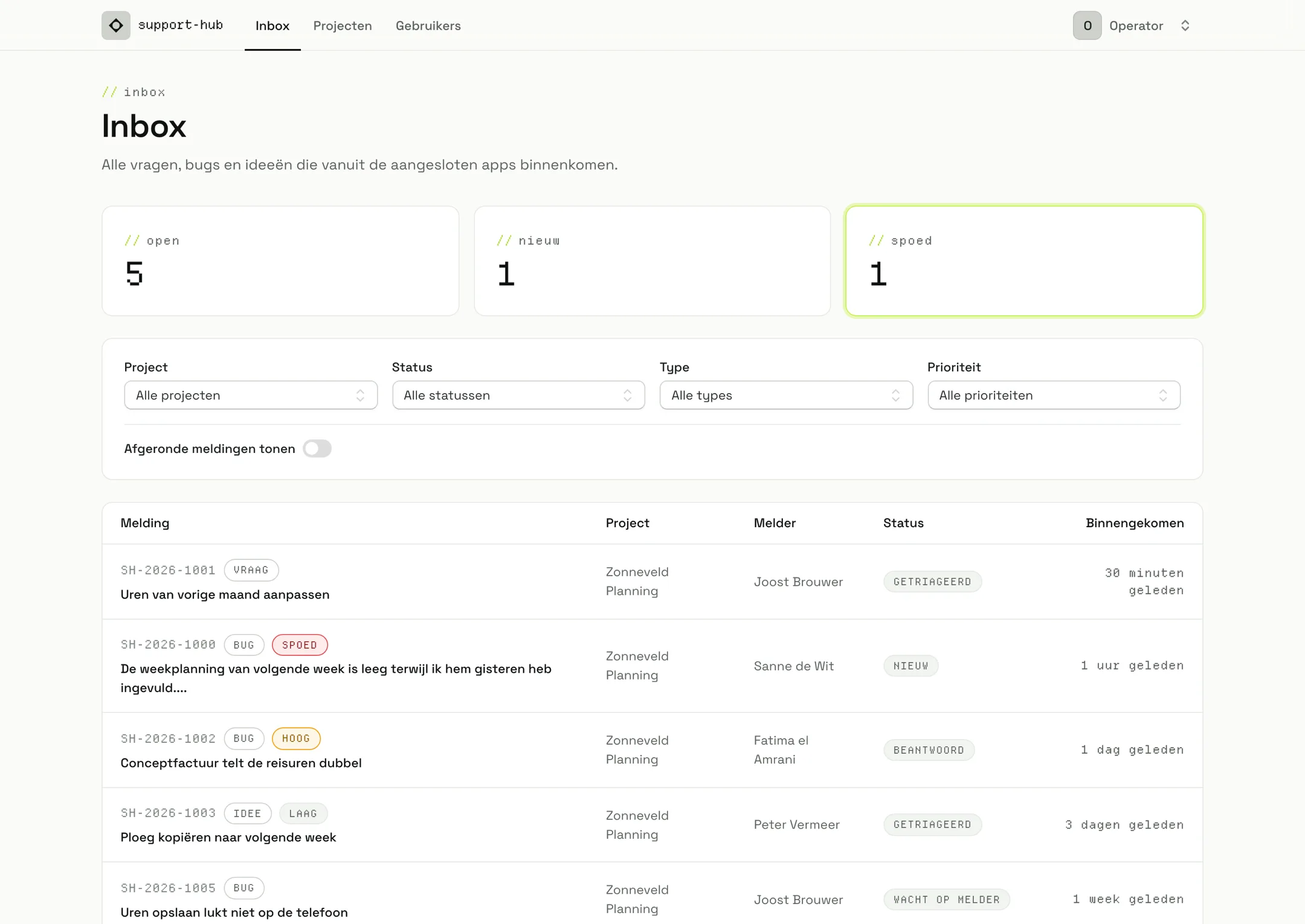The image size is (1305, 924).
Task: Click the LAAG priority badge
Action: pos(303,813)
